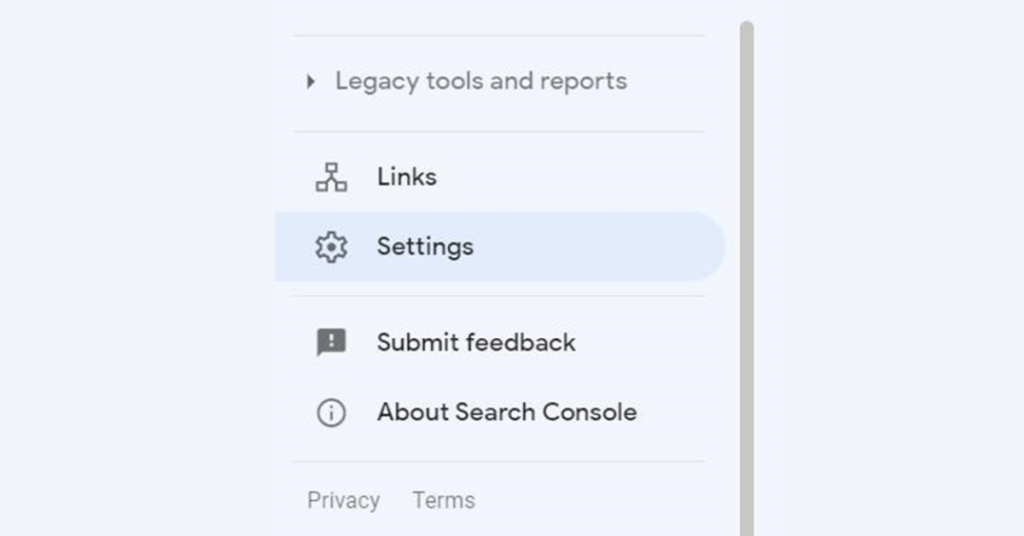
Task: Follow the Terms link in the footer
Action: click(x=444, y=500)
